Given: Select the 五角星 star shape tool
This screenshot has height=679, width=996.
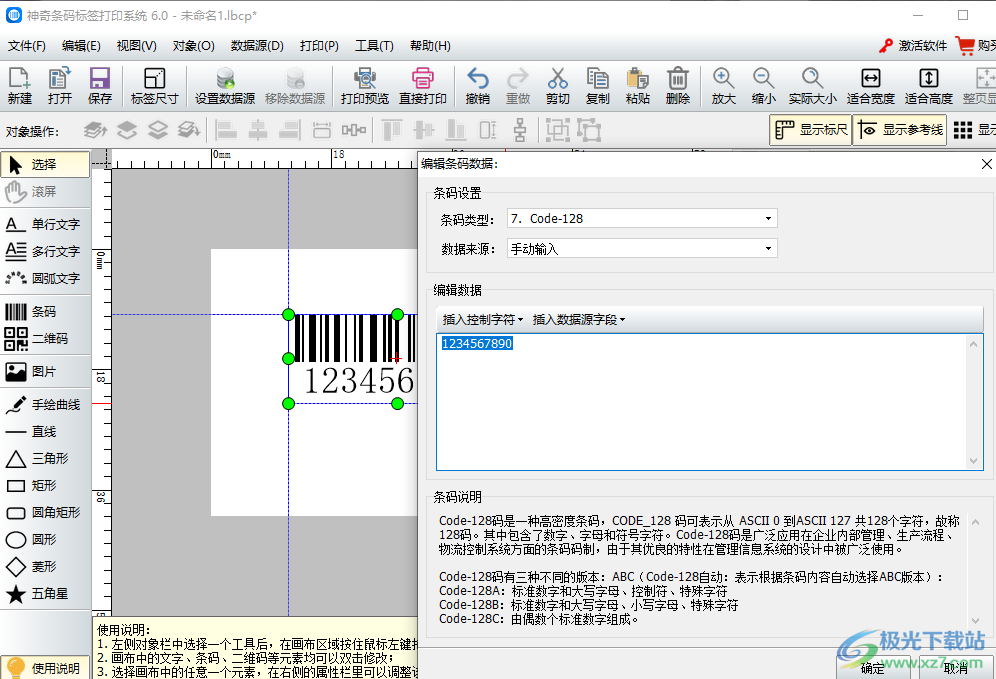Looking at the screenshot, I should [44, 593].
